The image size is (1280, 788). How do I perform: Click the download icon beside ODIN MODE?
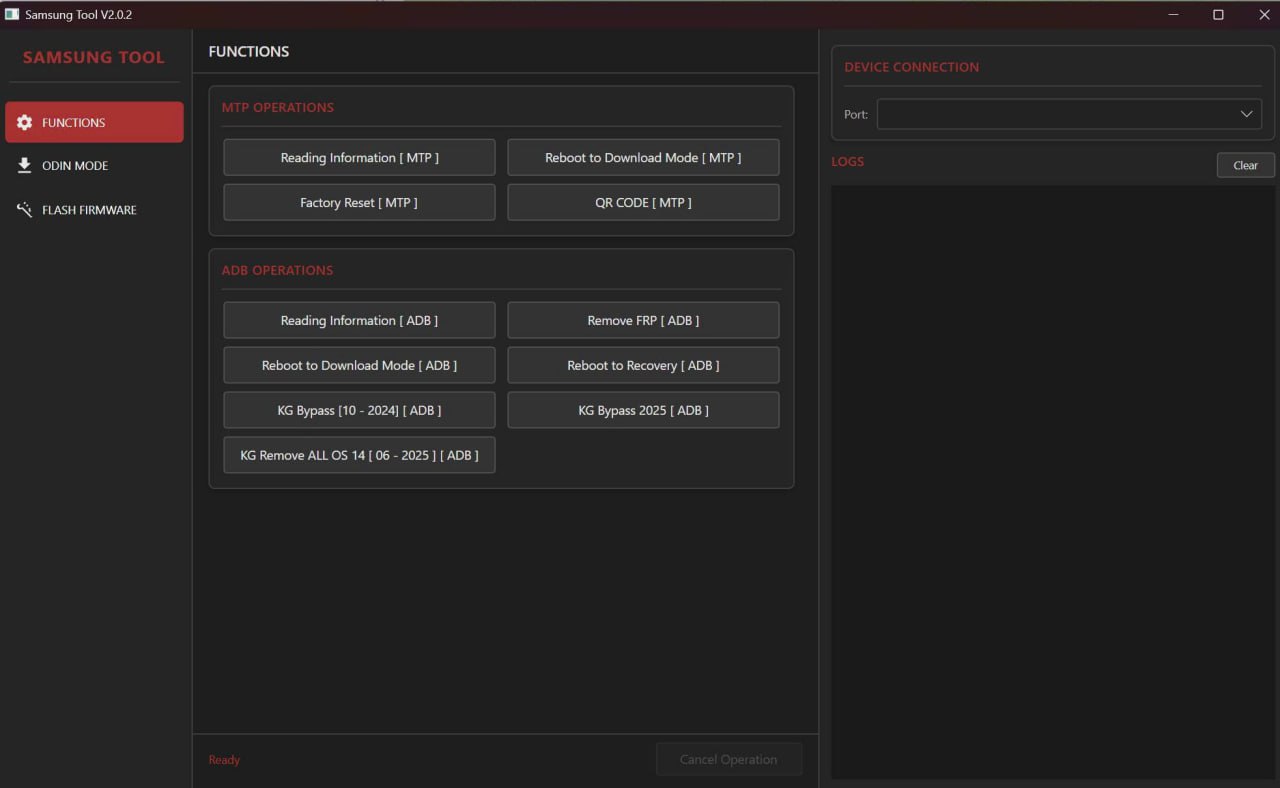coord(25,165)
